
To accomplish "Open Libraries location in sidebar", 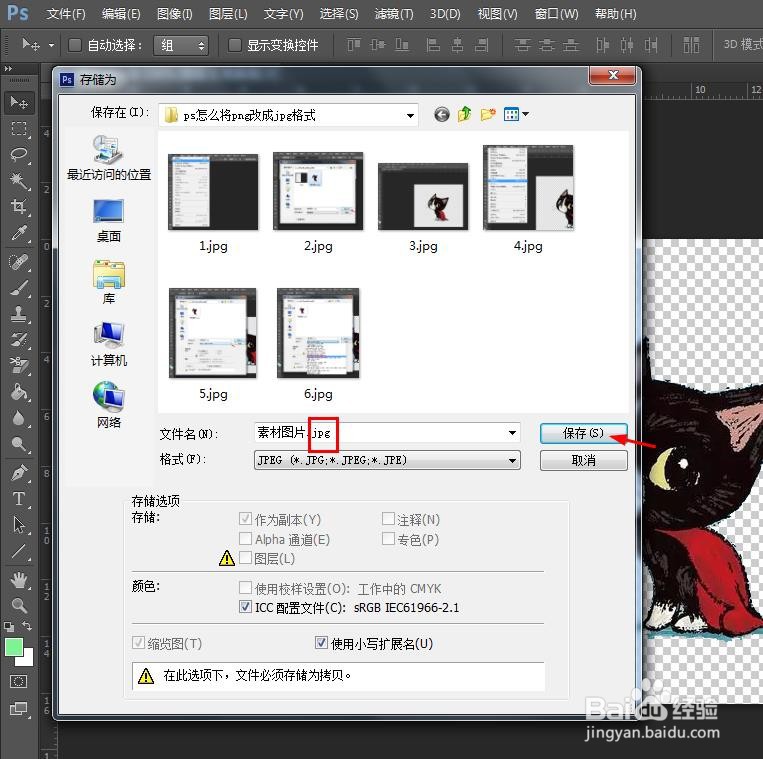I will [x=109, y=282].
